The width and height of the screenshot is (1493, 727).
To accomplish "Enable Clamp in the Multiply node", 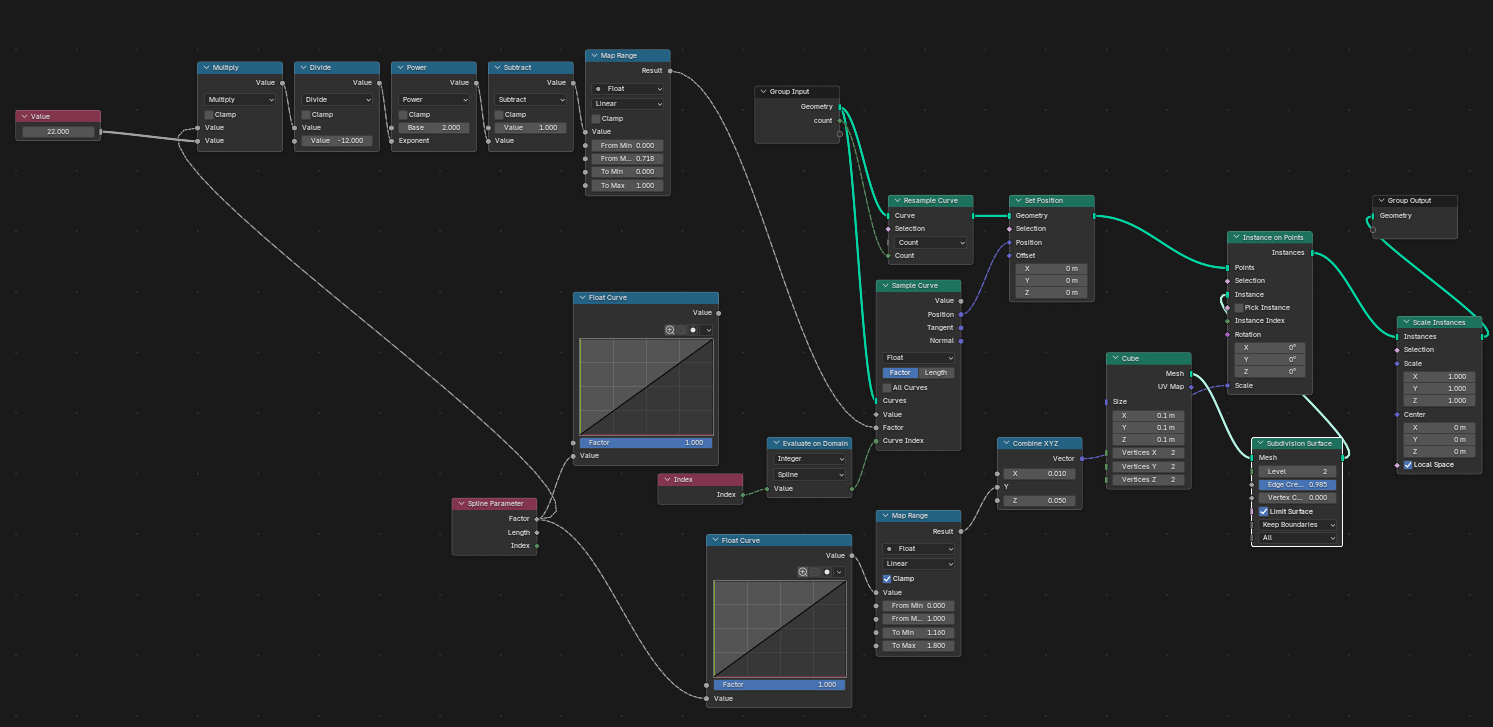I will 209,115.
